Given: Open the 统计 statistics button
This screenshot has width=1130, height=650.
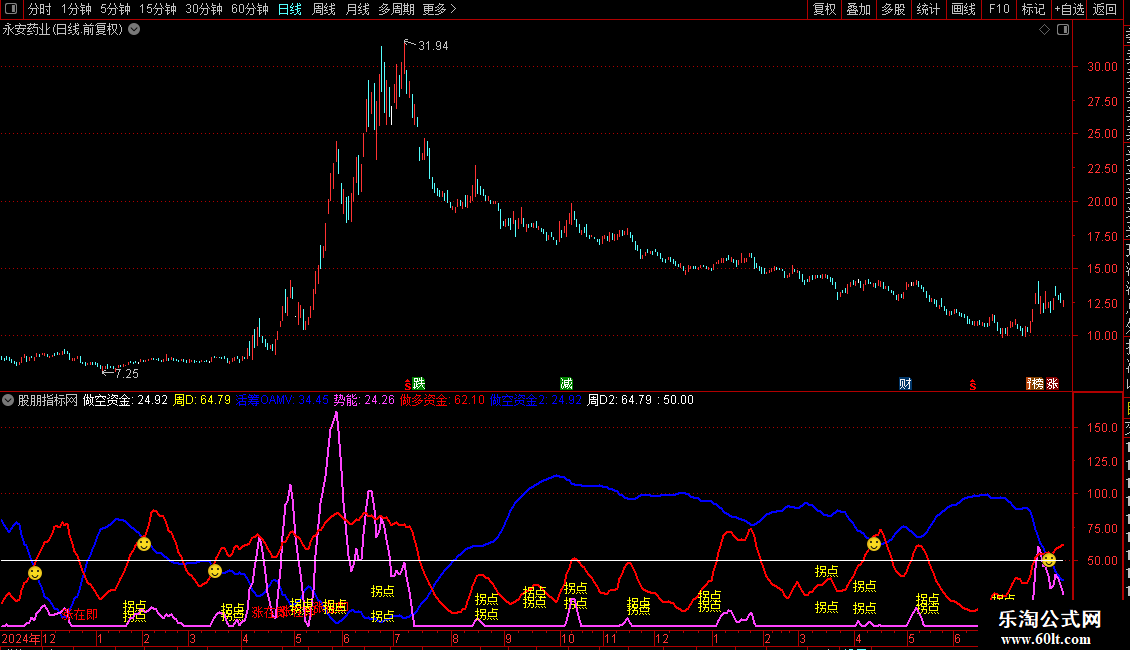Looking at the screenshot, I should (928, 9).
